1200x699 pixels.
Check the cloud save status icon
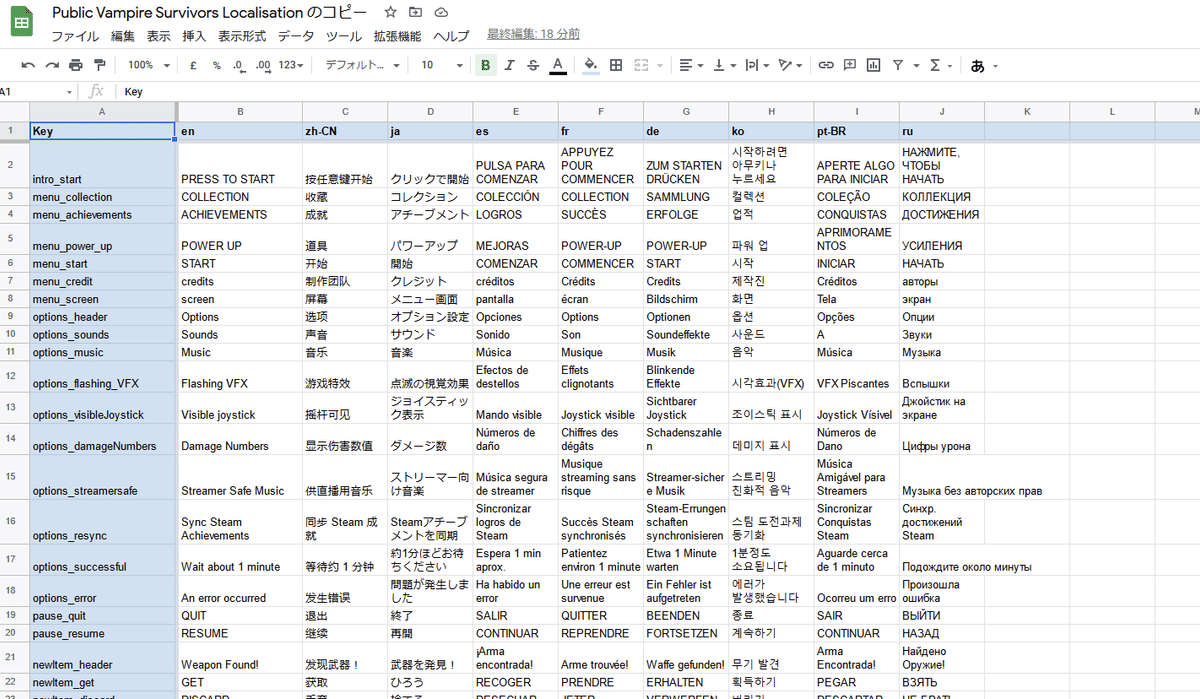click(441, 13)
